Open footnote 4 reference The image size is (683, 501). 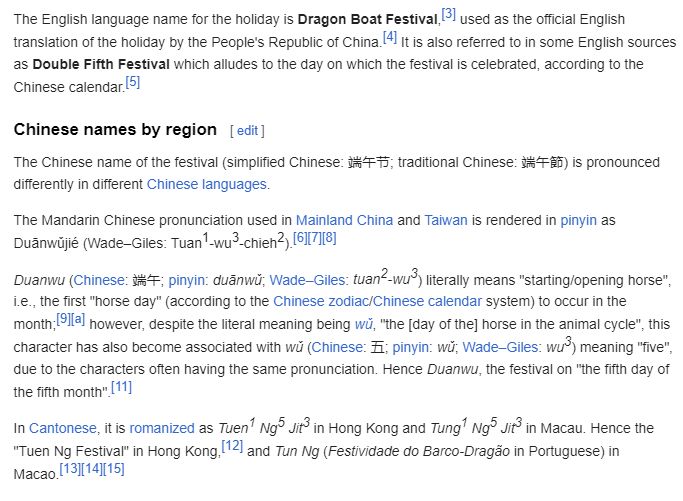point(389,36)
